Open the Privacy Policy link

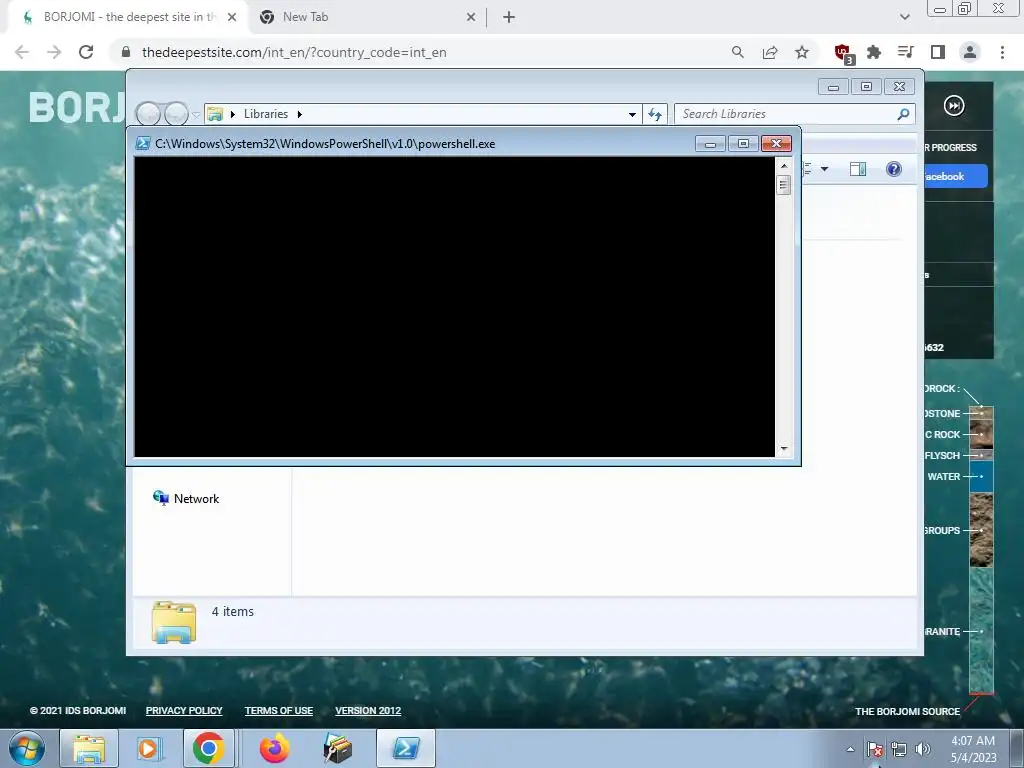point(184,711)
